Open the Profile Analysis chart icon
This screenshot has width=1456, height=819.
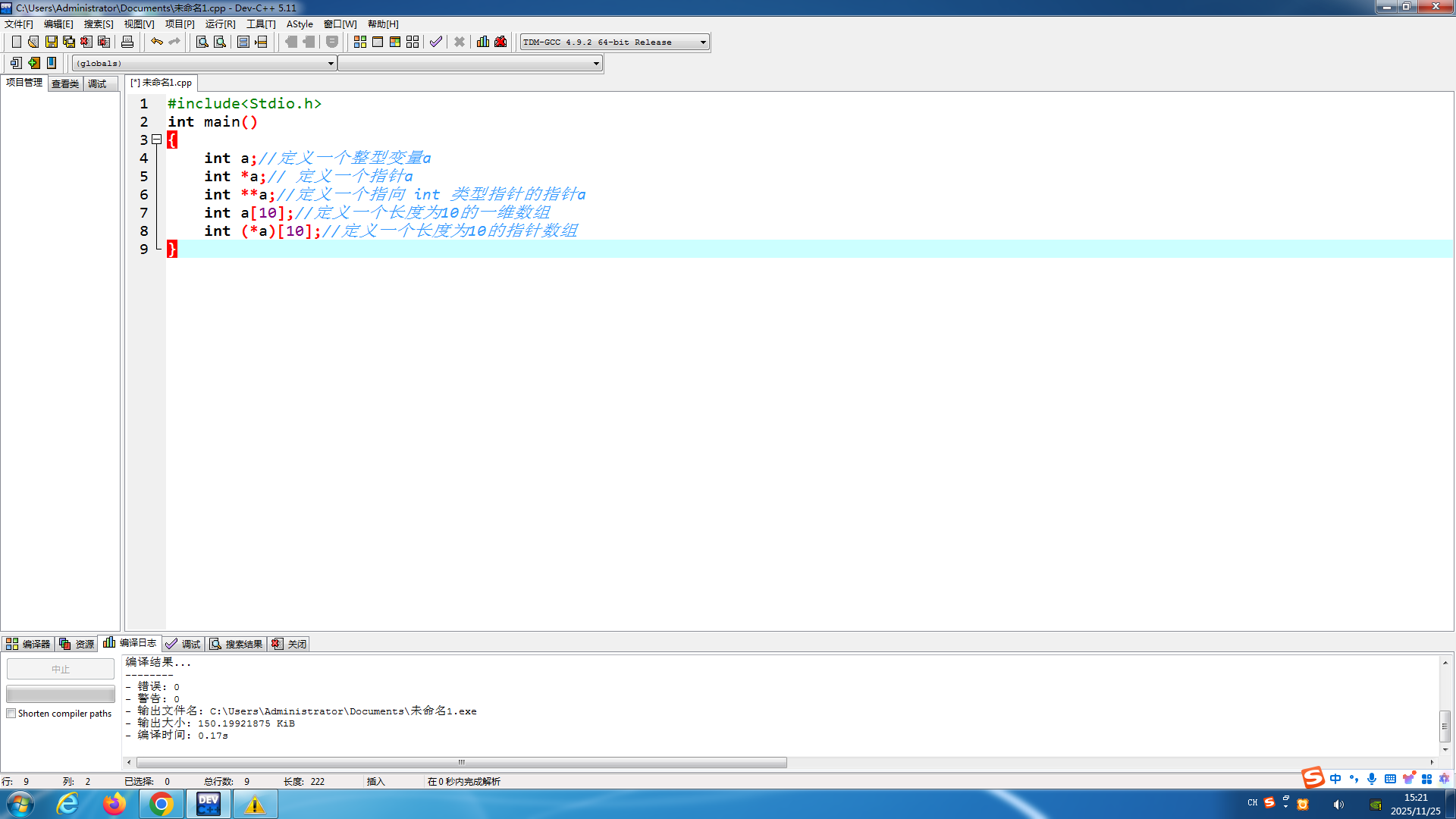483,42
